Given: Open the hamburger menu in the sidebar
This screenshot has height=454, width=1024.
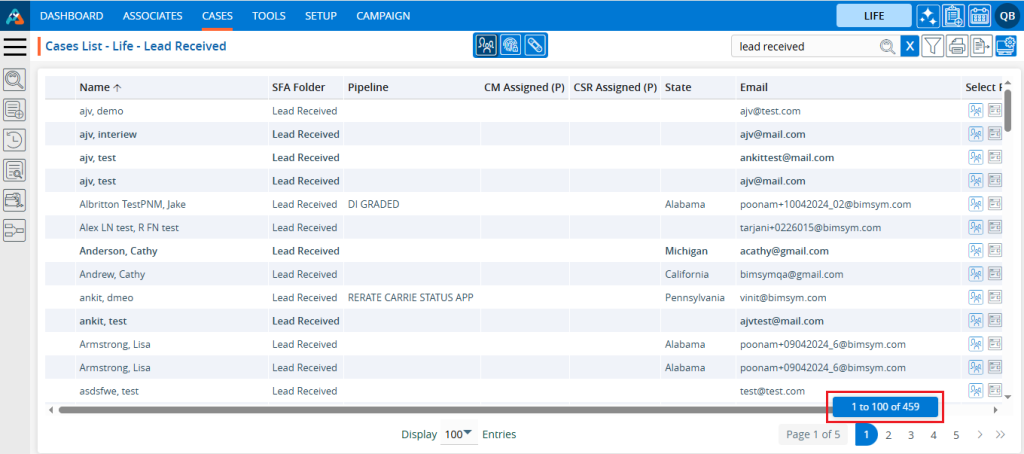Looking at the screenshot, I should pyautogui.click(x=16, y=46).
